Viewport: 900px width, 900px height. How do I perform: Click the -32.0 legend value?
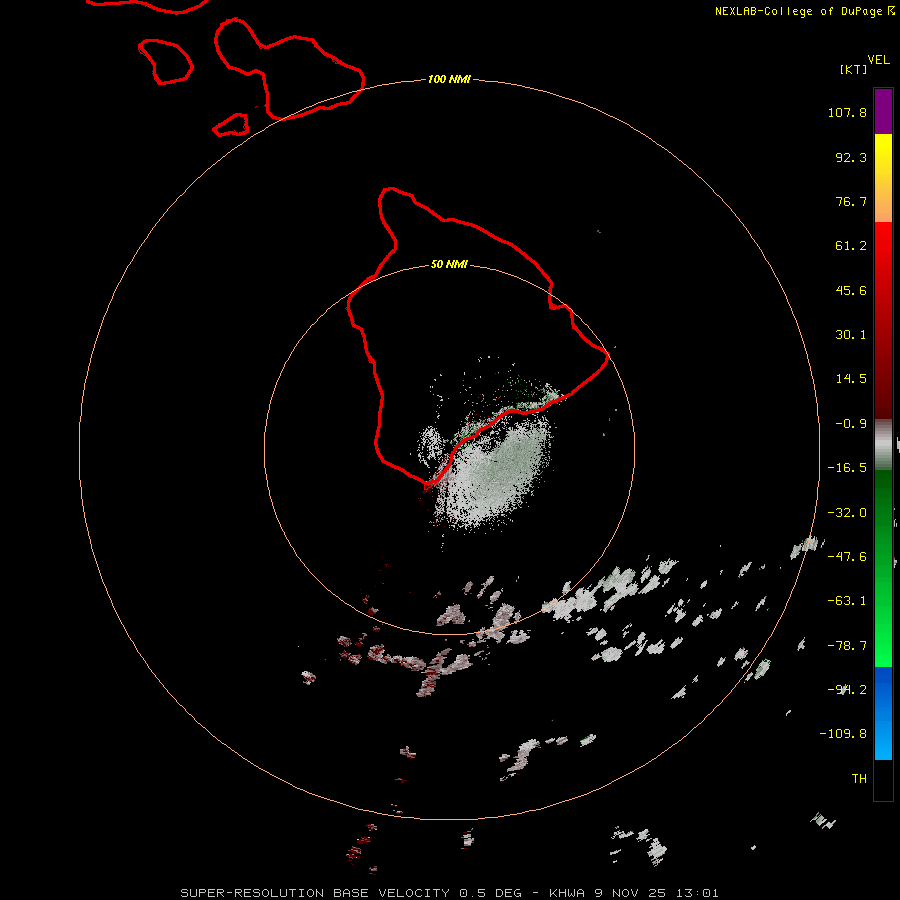pos(847,513)
